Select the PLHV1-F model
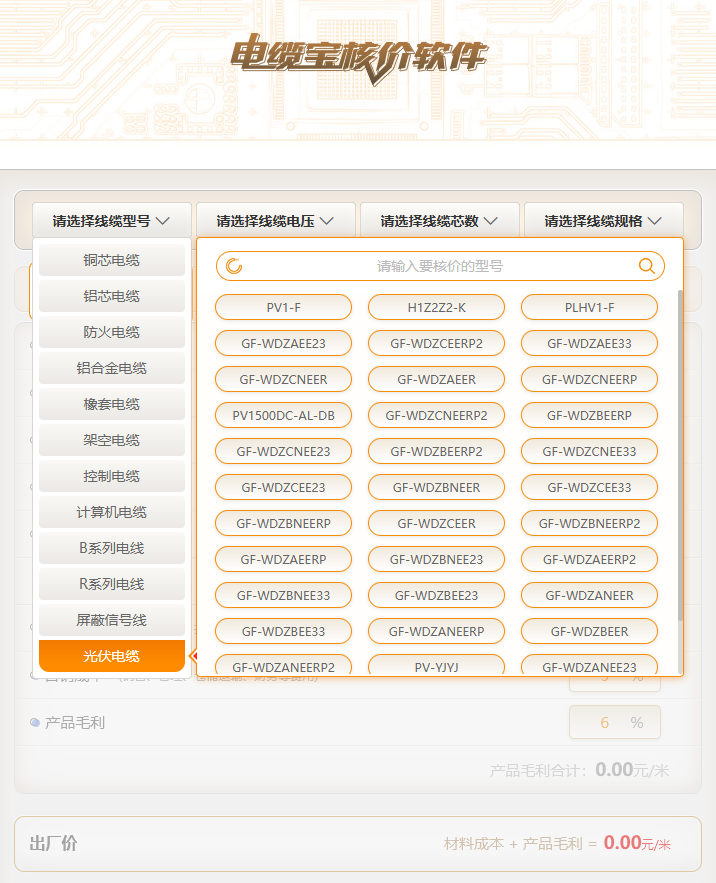Viewport: 716px width, 883px height. point(589,307)
